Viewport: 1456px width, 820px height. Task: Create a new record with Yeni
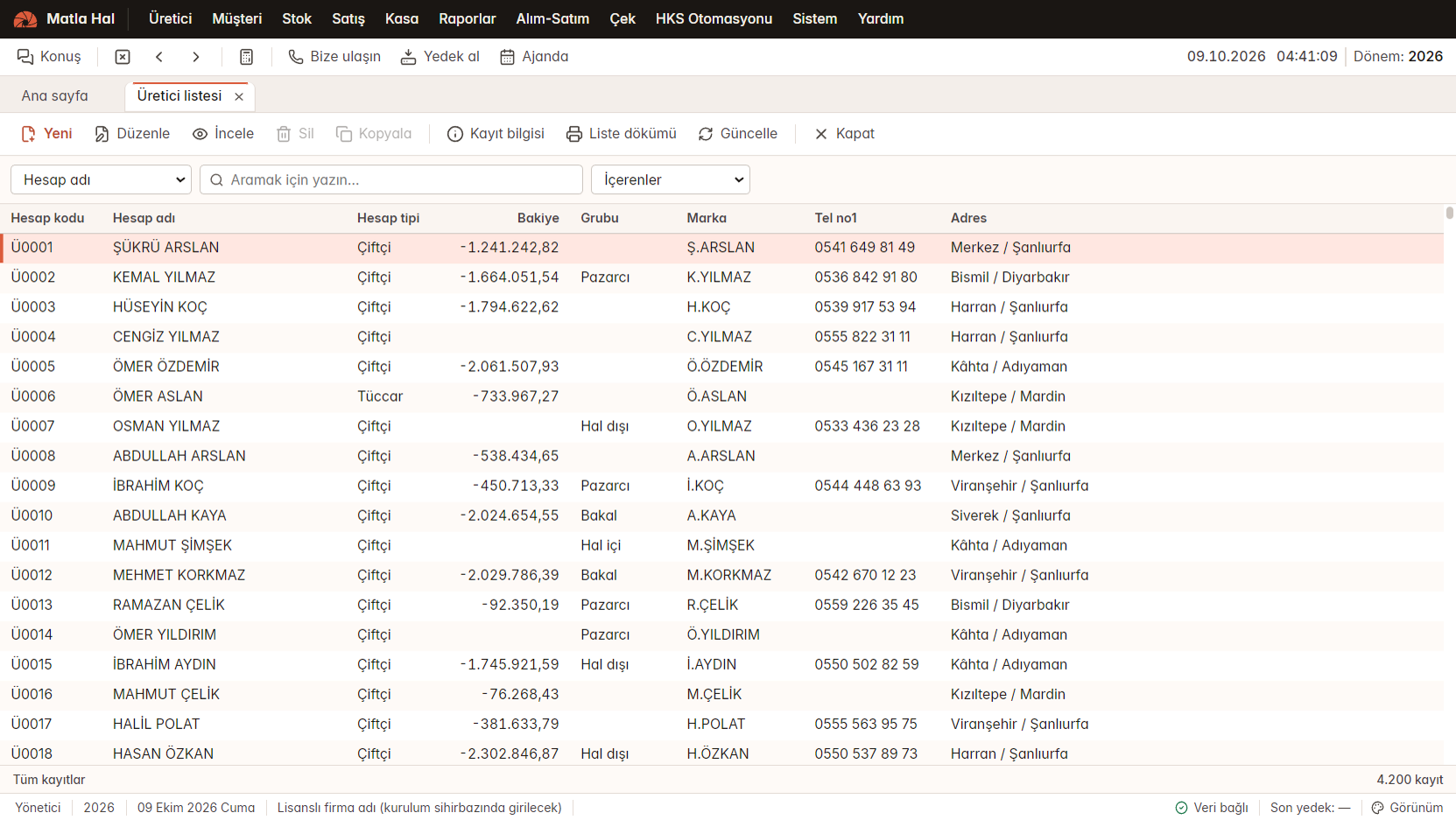(46, 134)
